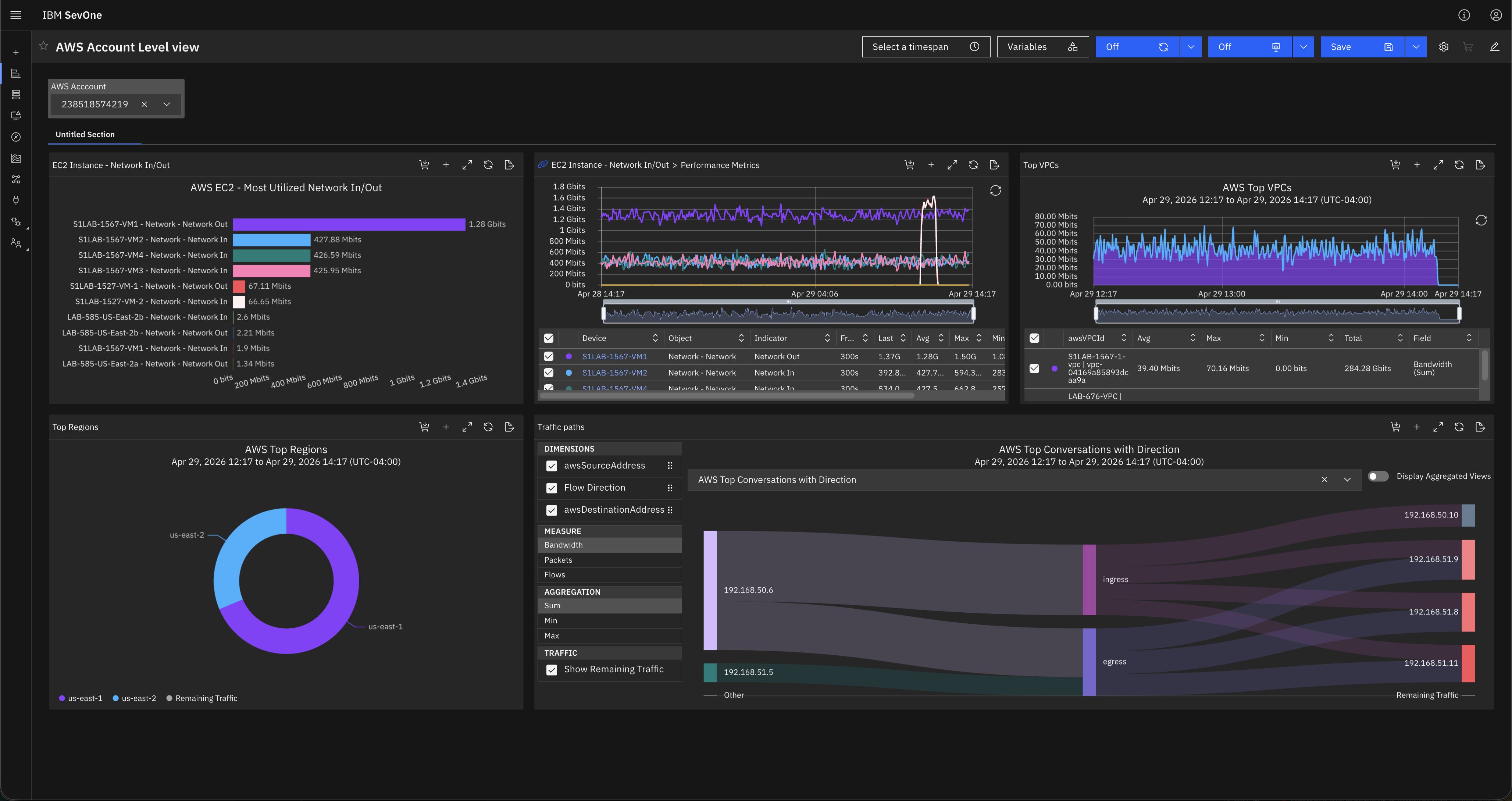
Task: Add Top VPCs widget to cart
Action: (x=1395, y=165)
